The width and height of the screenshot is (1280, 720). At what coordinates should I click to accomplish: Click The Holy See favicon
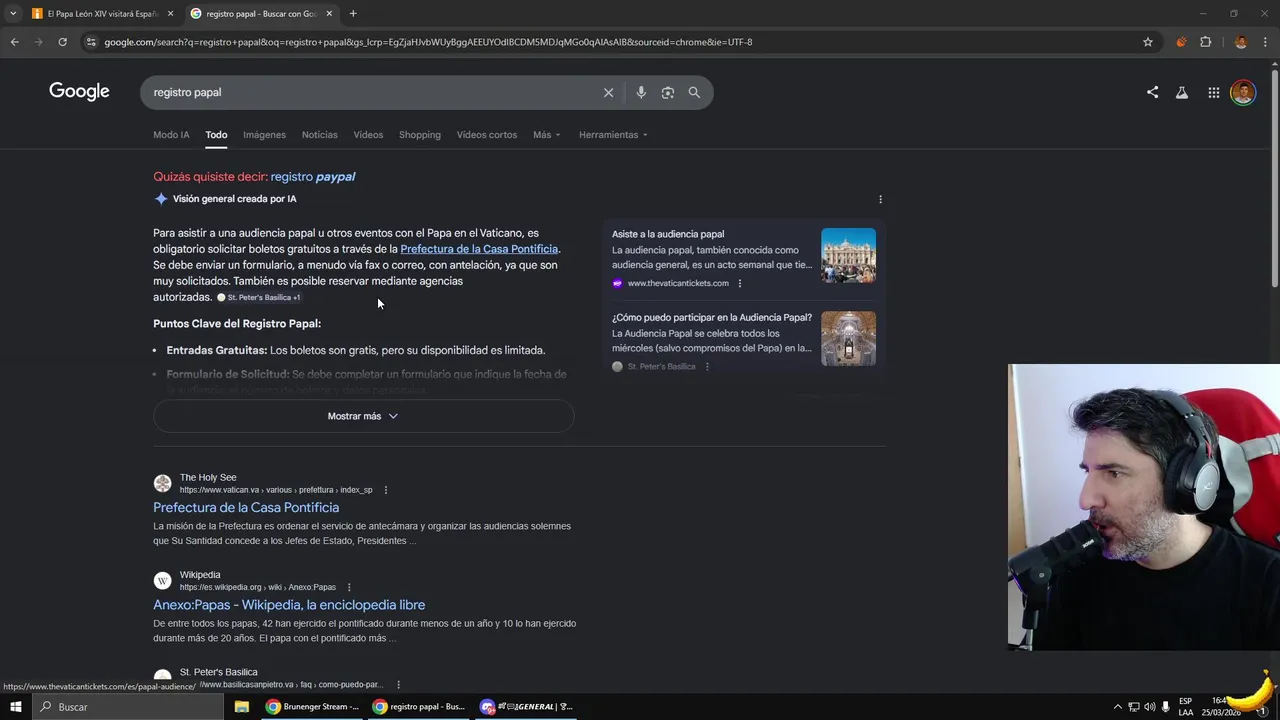tap(162, 484)
